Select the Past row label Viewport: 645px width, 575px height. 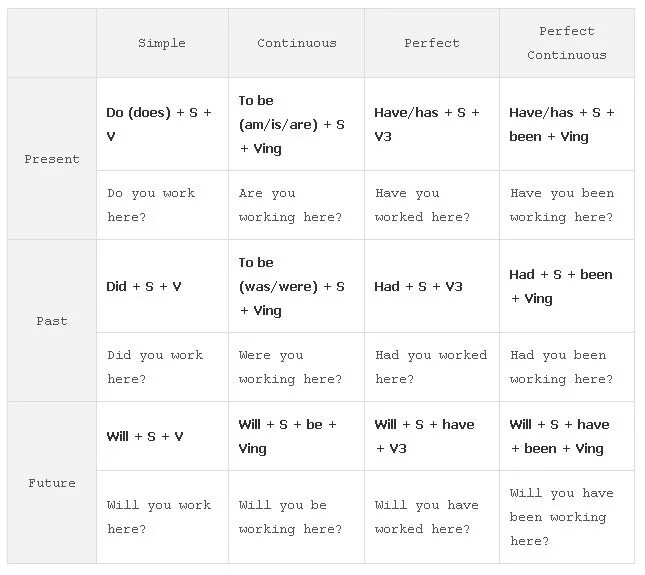coord(52,321)
